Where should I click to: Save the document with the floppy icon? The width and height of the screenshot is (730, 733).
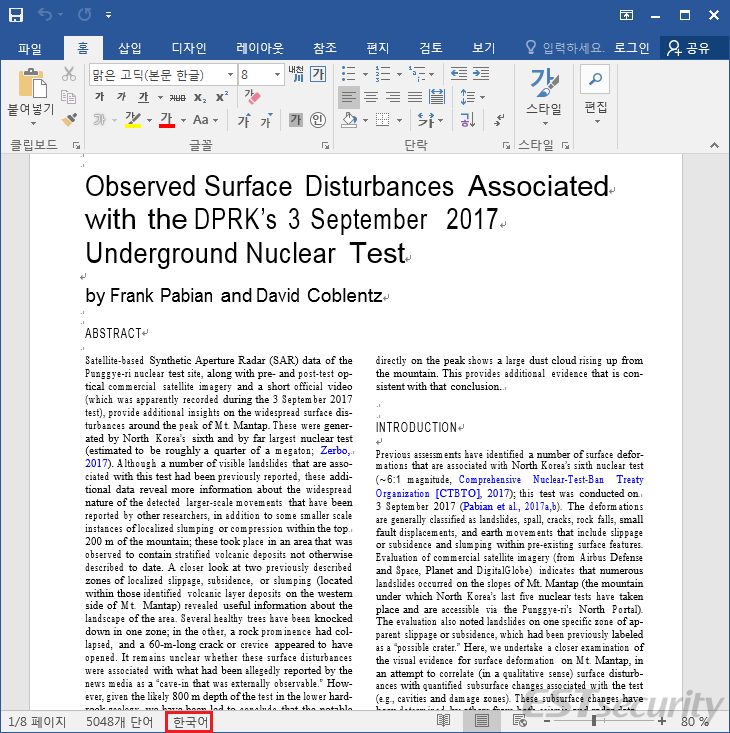(x=15, y=15)
